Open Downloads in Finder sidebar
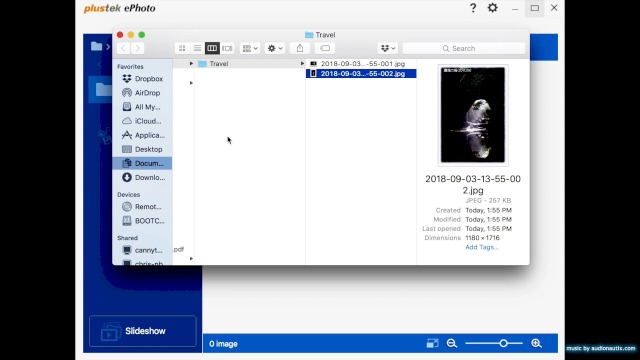The width and height of the screenshot is (640, 360). 142,178
